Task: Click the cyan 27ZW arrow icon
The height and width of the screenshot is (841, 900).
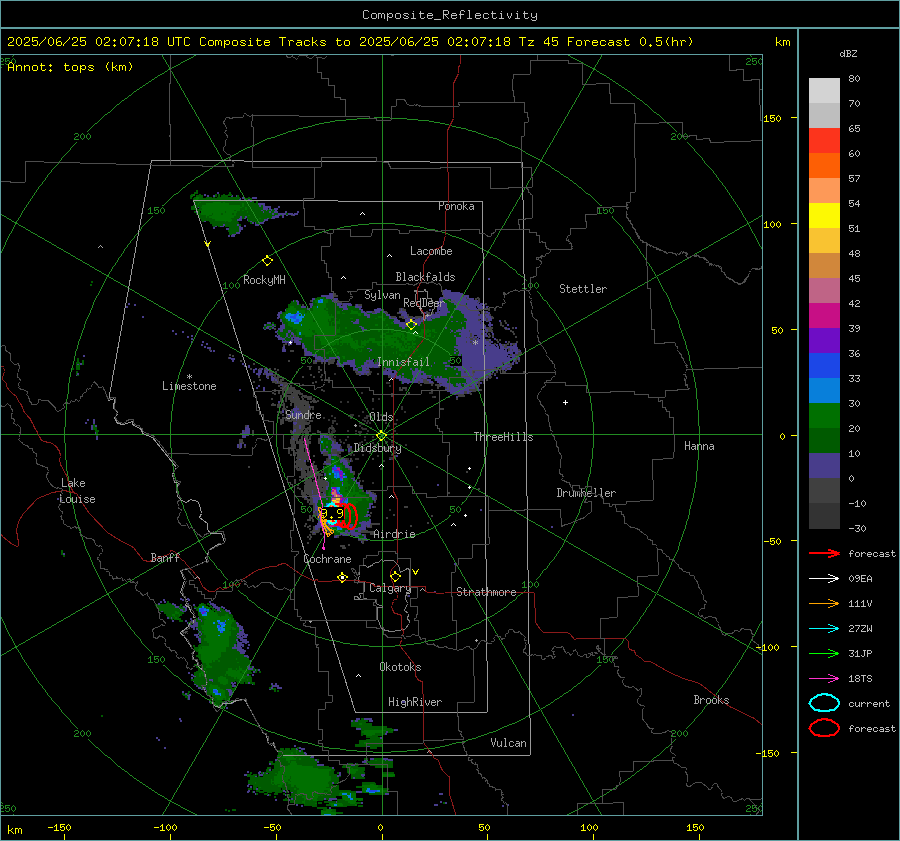Action: point(824,629)
